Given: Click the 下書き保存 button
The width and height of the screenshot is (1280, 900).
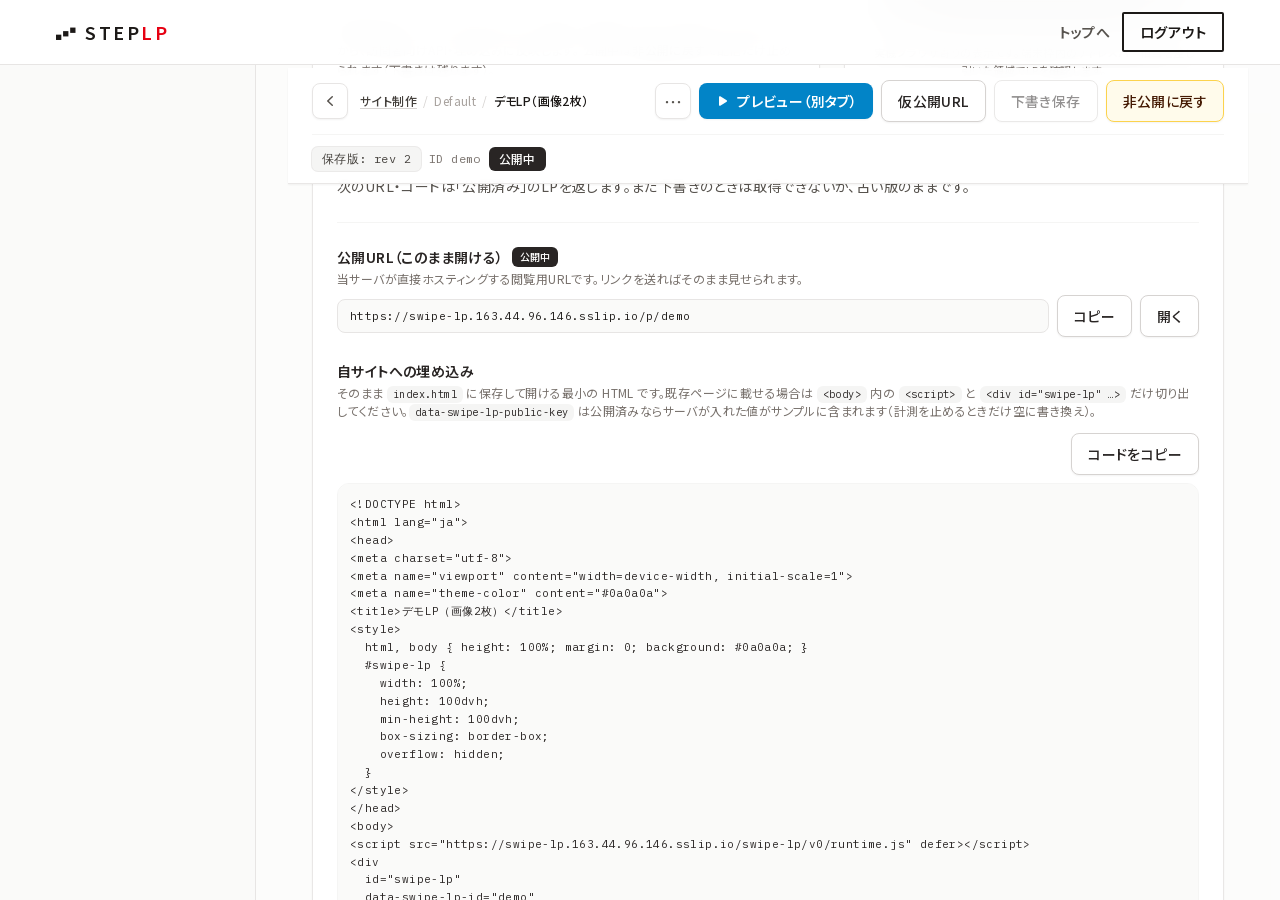Looking at the screenshot, I should (x=1045, y=101).
